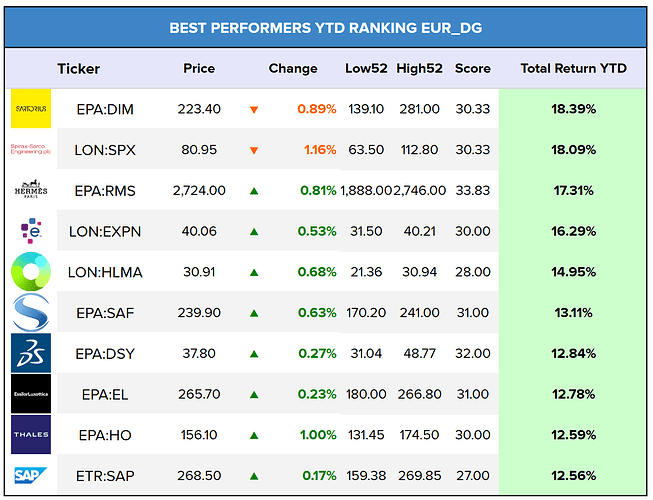This screenshot has height=500, width=653.
Task: Click the 40.21 High52 value
Action: (419, 231)
